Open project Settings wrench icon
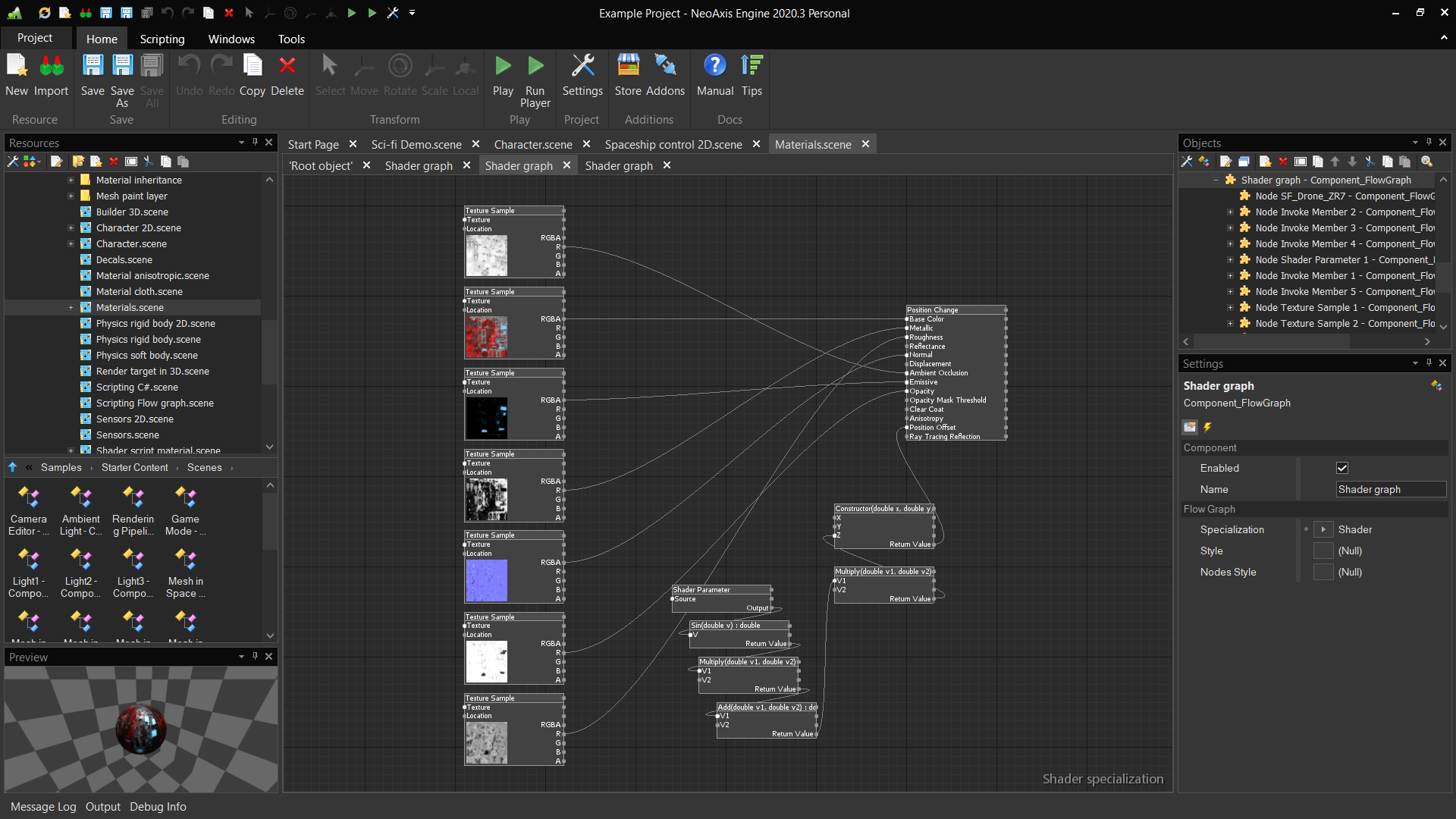The image size is (1456, 819). 582,67
